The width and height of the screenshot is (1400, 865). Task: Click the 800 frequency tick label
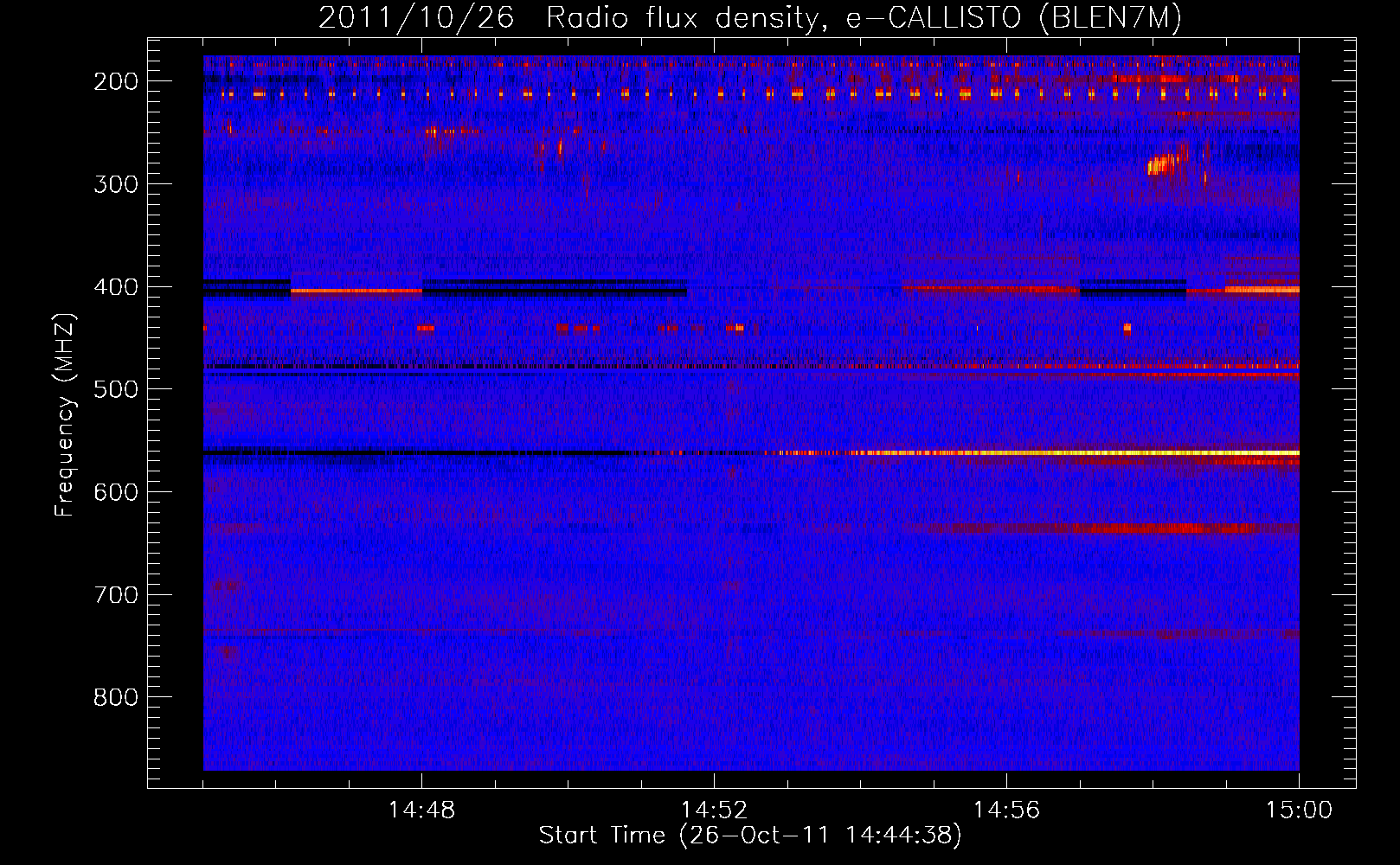click(x=116, y=697)
